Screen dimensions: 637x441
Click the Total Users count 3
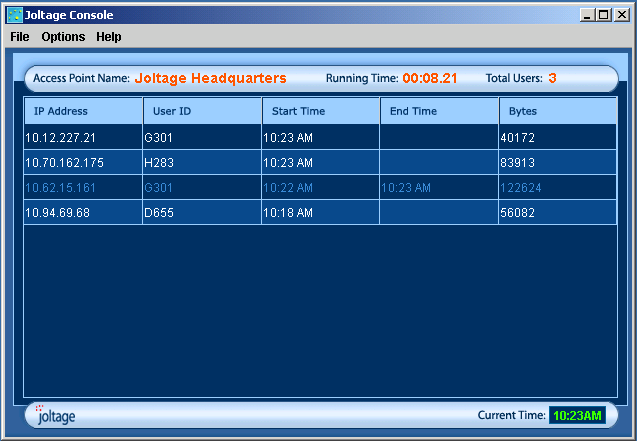click(552, 78)
